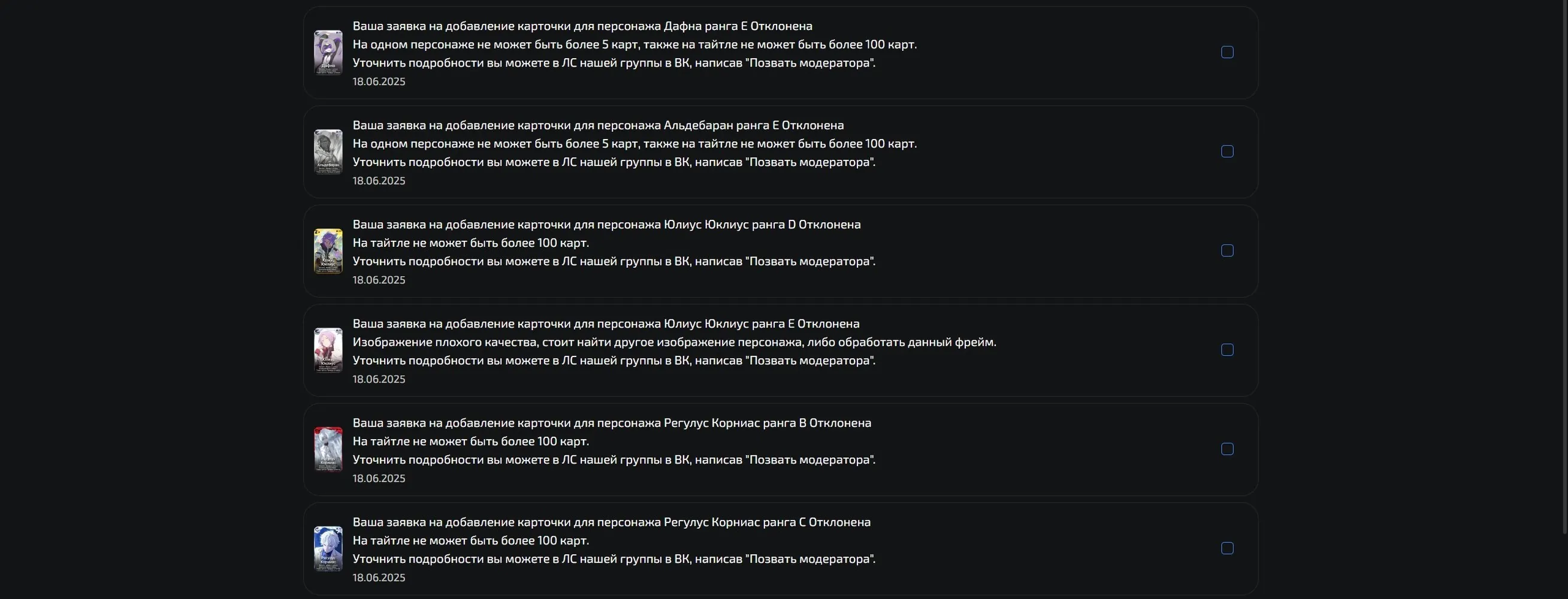
Task: Click the Регулус Корниас rank C notification title
Action: (612, 522)
